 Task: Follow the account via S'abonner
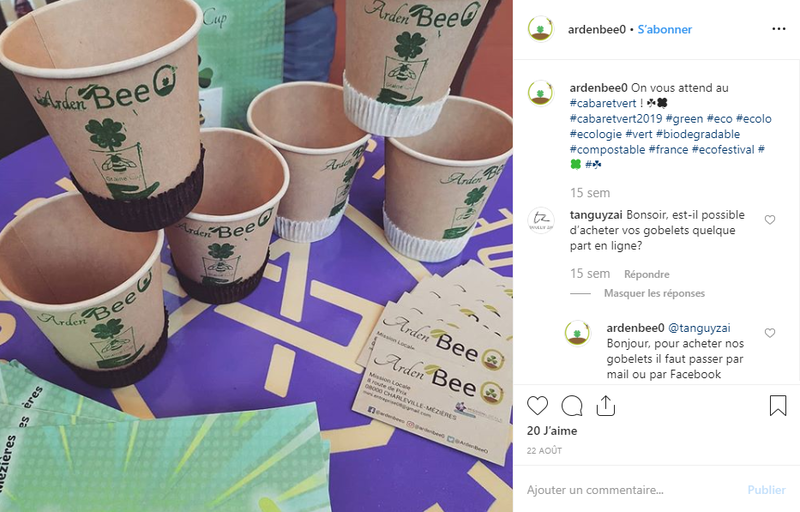click(x=664, y=30)
